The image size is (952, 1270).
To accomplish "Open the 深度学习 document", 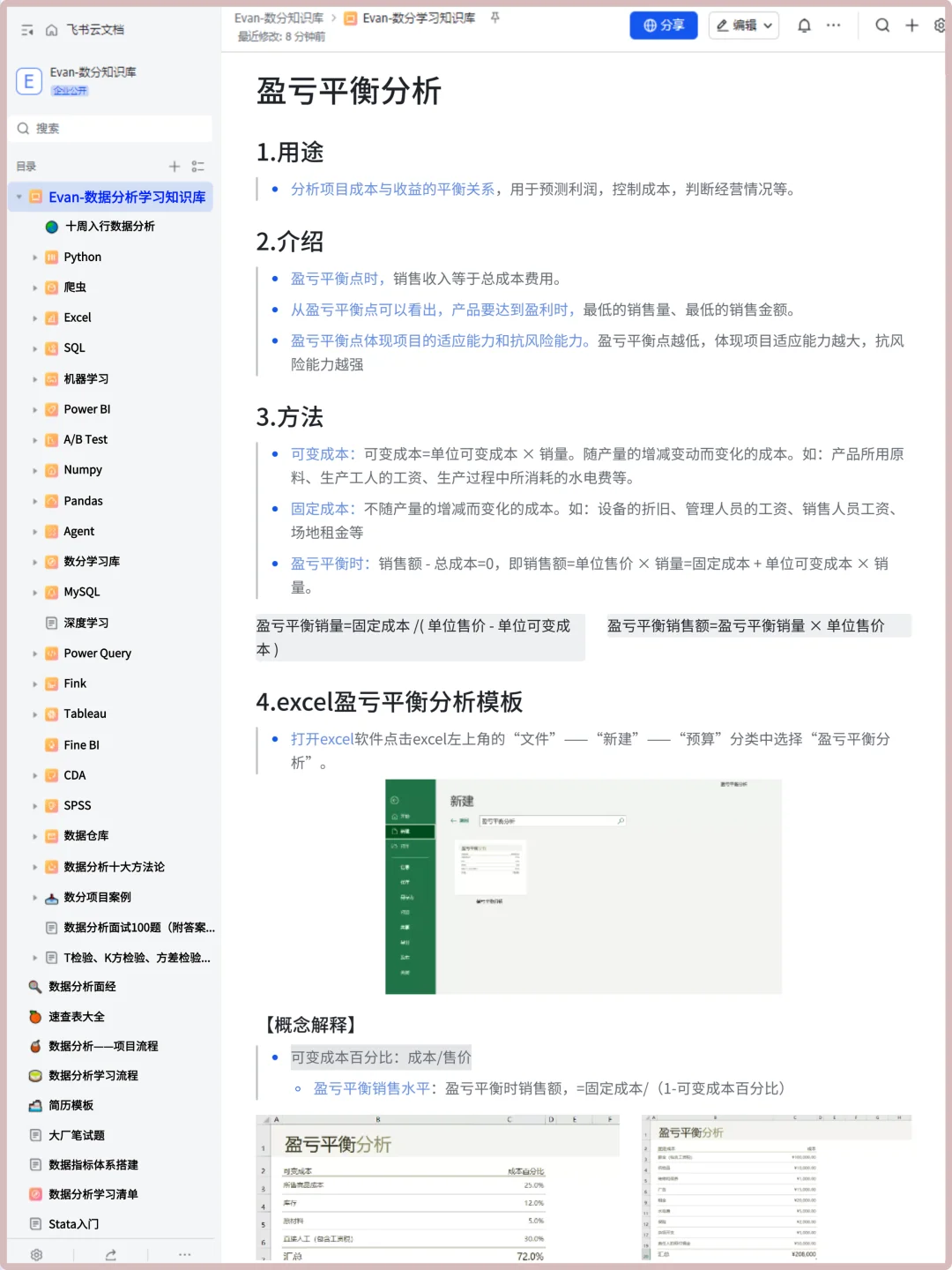I will pos(86,623).
